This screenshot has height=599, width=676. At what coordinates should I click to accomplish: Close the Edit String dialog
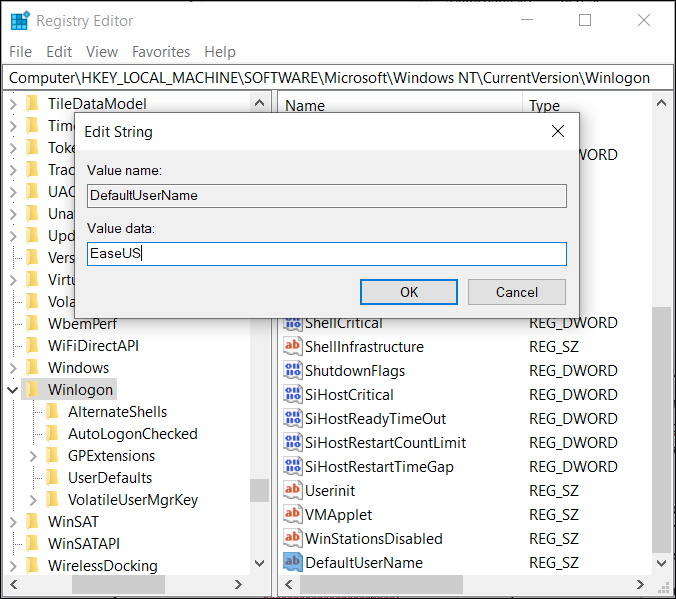pos(558,131)
